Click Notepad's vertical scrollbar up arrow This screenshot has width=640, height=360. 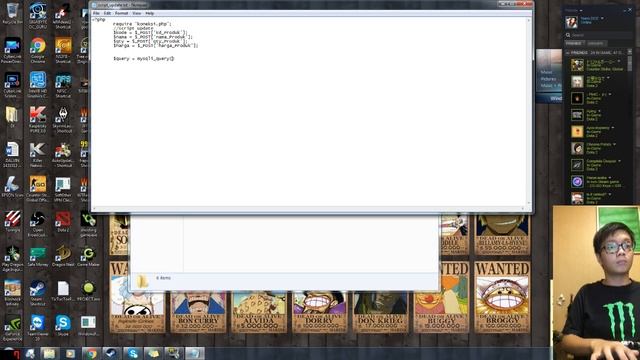pyautogui.click(x=529, y=20)
